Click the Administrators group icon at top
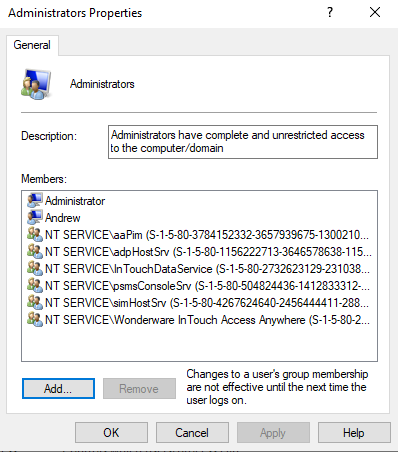Viewport: 398px width, 452px height. click(36, 84)
